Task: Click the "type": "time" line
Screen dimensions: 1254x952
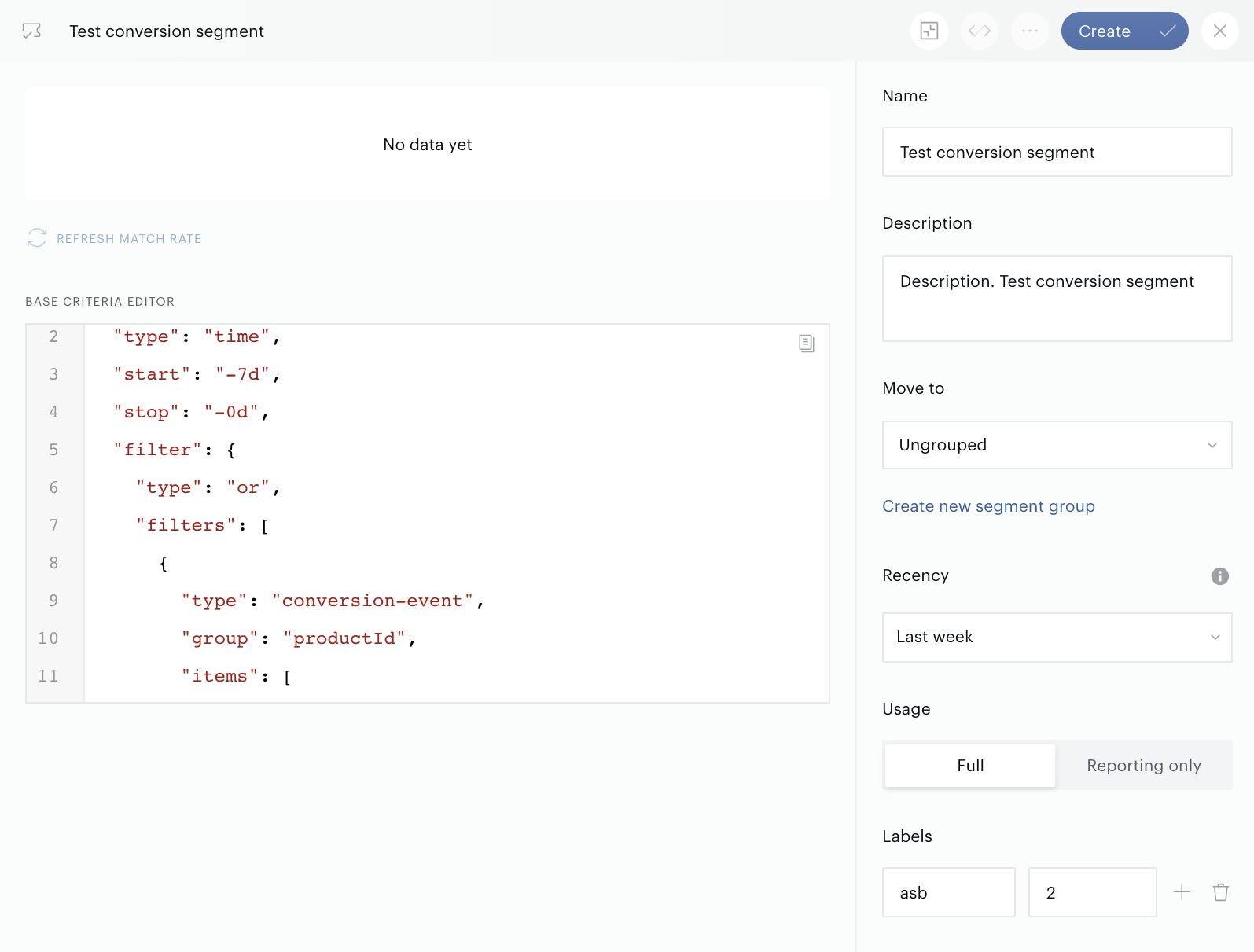Action: [197, 336]
